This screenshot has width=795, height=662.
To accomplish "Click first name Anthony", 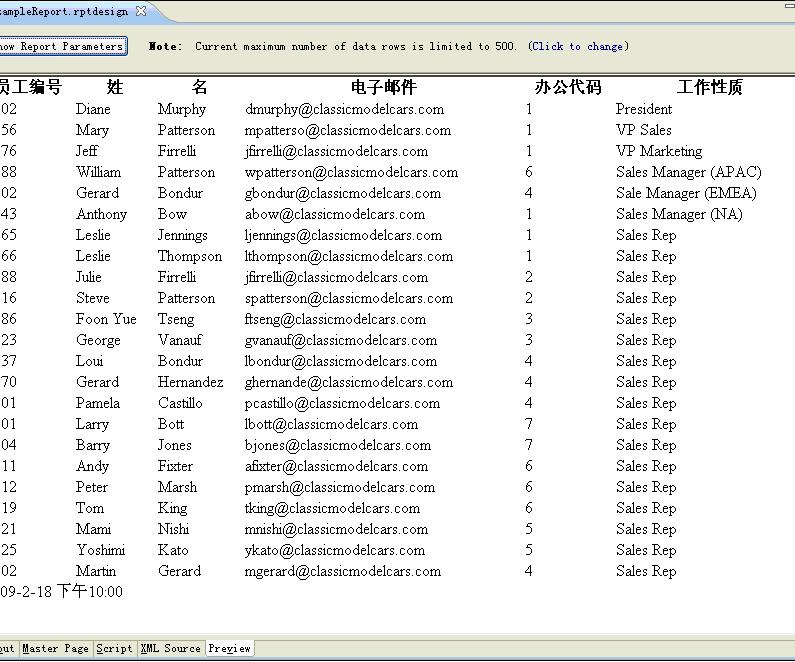I will click(x=101, y=214).
